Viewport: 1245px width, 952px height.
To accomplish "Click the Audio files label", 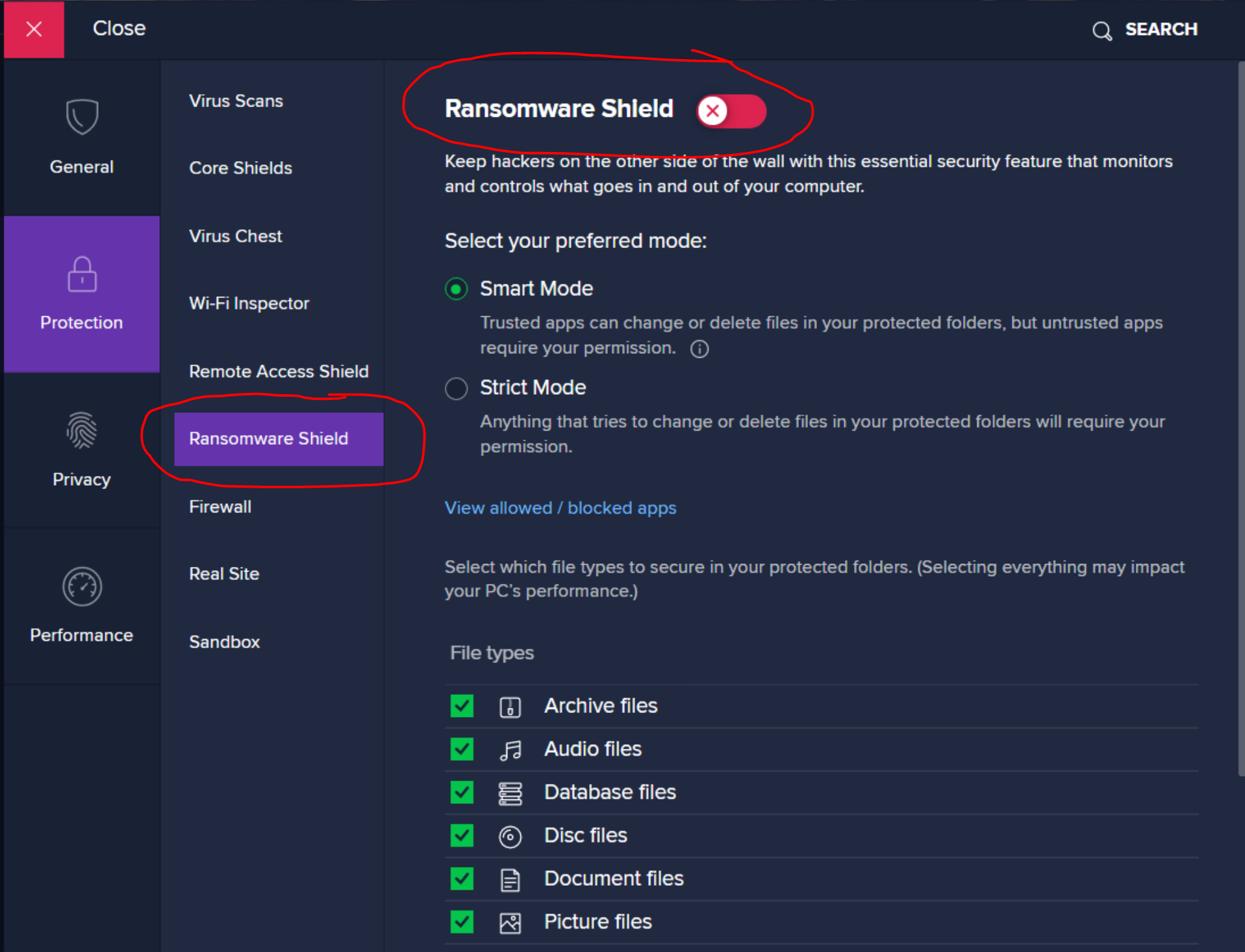I will (x=593, y=749).
